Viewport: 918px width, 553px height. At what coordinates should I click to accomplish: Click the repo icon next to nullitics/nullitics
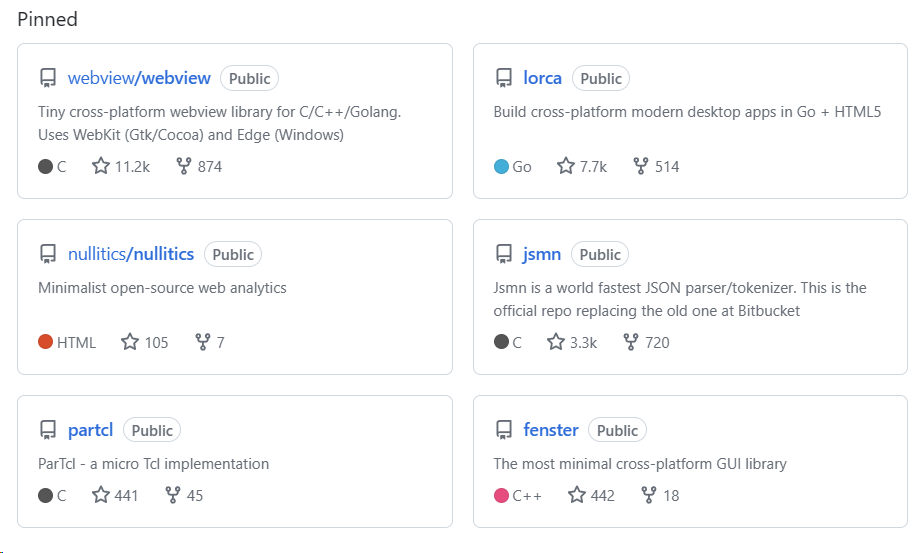pos(47,254)
